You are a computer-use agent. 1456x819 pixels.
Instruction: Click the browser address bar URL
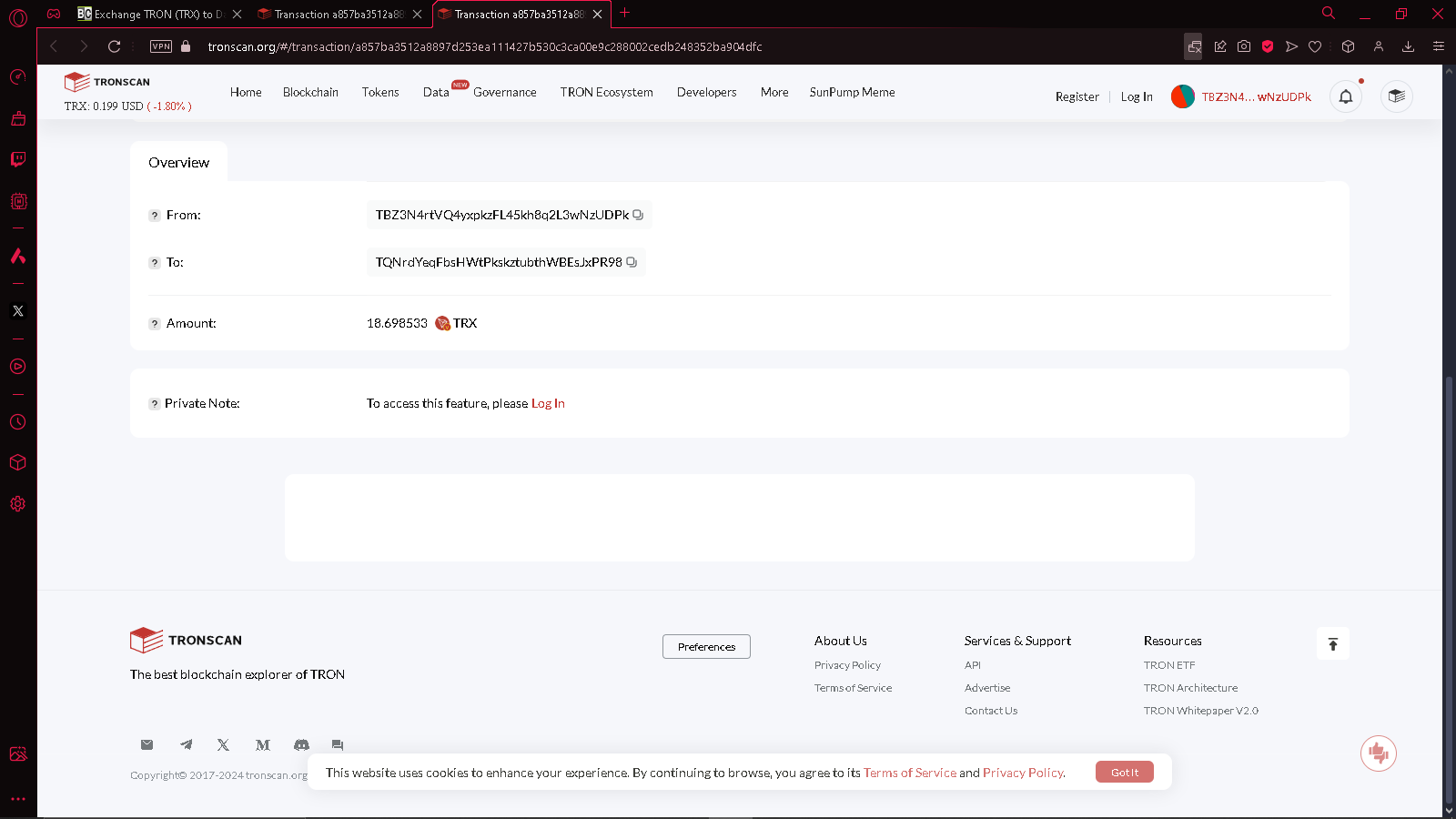tap(485, 46)
